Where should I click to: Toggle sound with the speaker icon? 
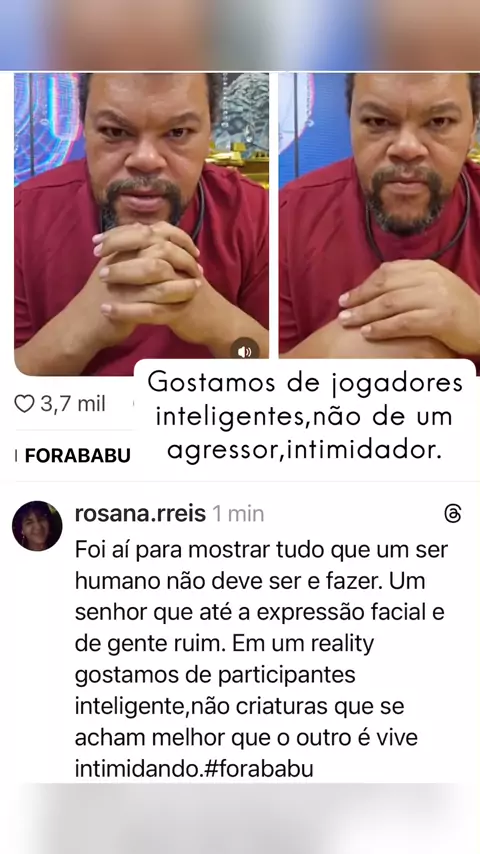(245, 352)
